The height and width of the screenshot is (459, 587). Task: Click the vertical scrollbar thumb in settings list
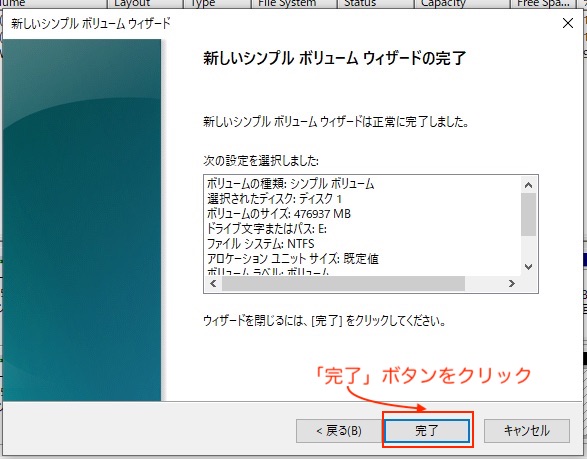point(529,215)
